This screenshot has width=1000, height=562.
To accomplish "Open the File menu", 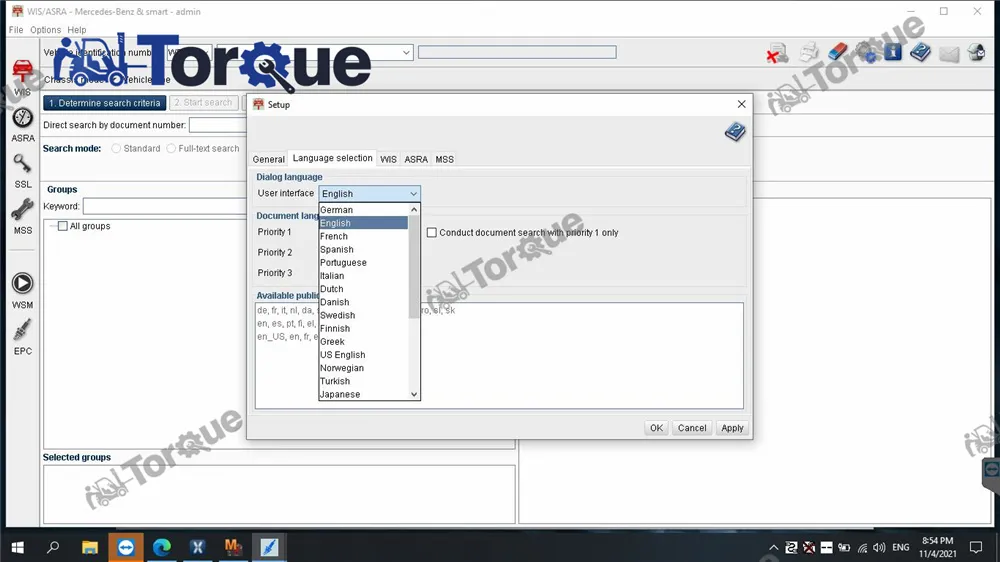I will click(16, 30).
